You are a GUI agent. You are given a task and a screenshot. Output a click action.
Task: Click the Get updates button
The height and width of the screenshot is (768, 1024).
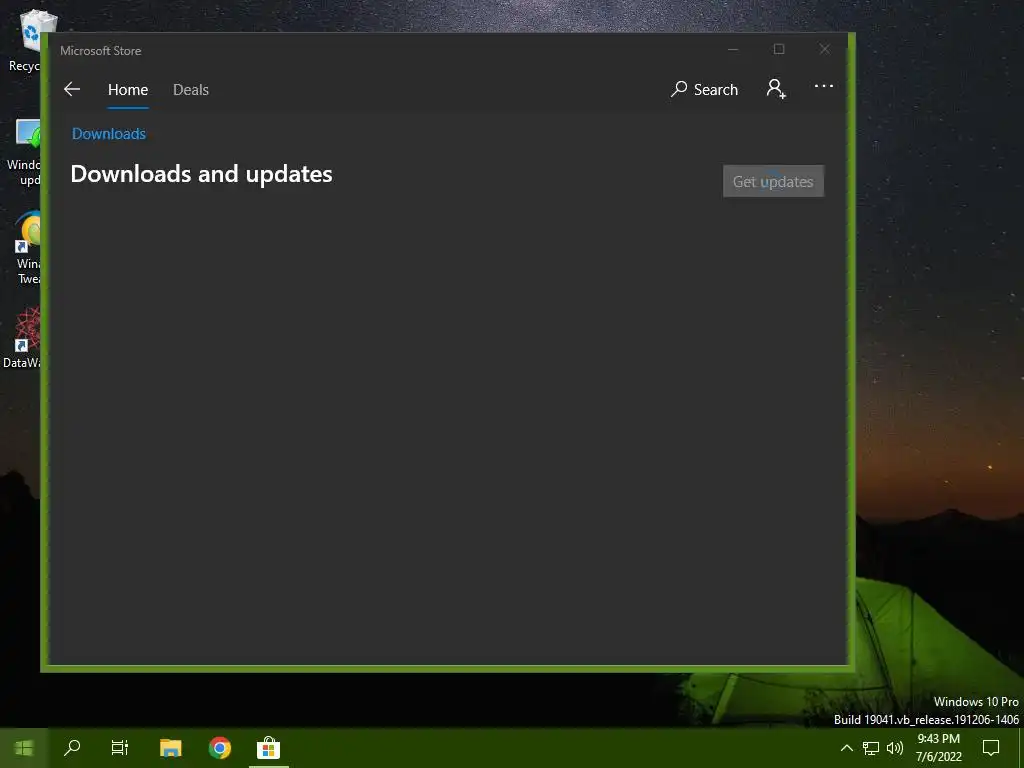click(x=773, y=181)
